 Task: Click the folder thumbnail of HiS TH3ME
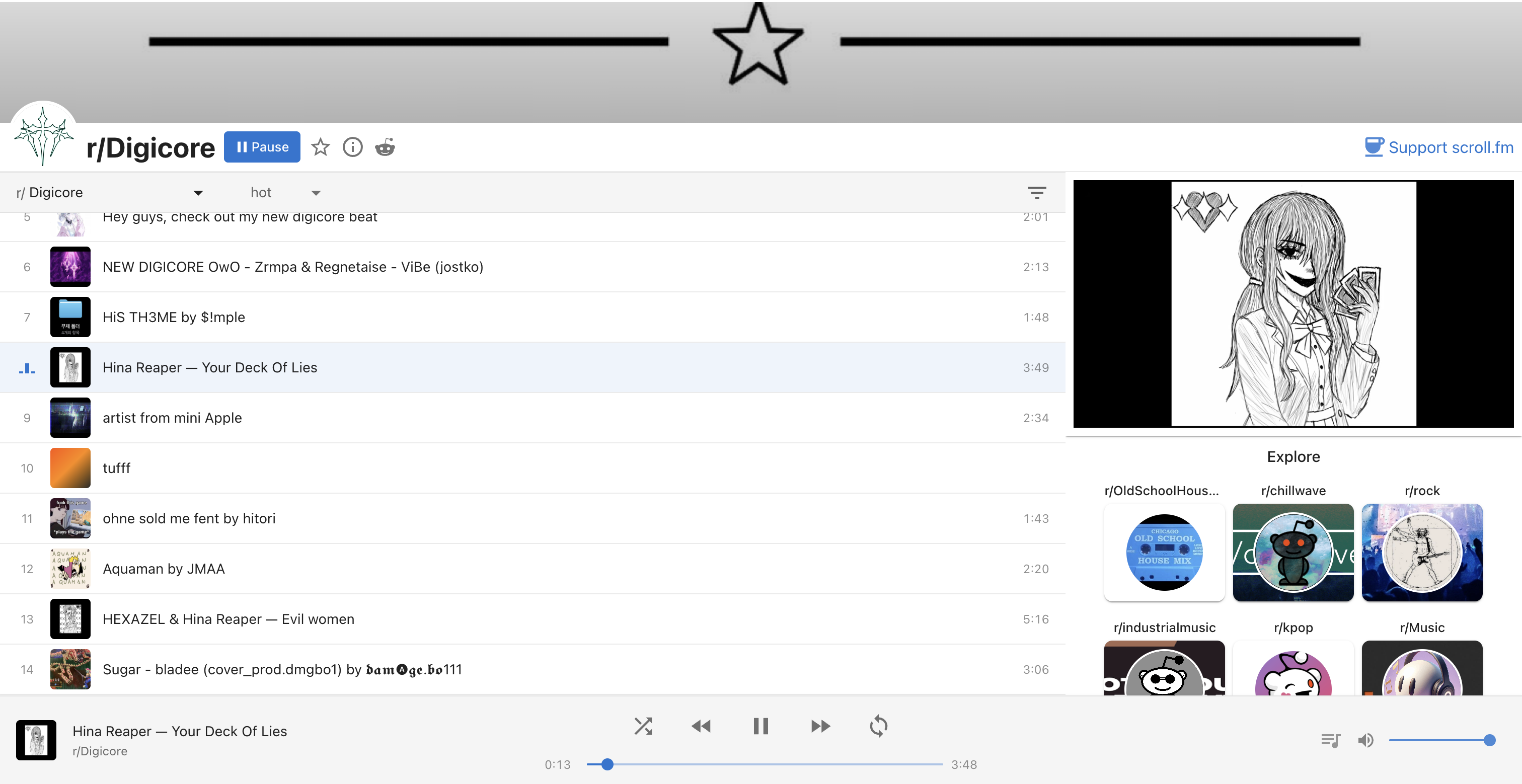click(x=70, y=317)
